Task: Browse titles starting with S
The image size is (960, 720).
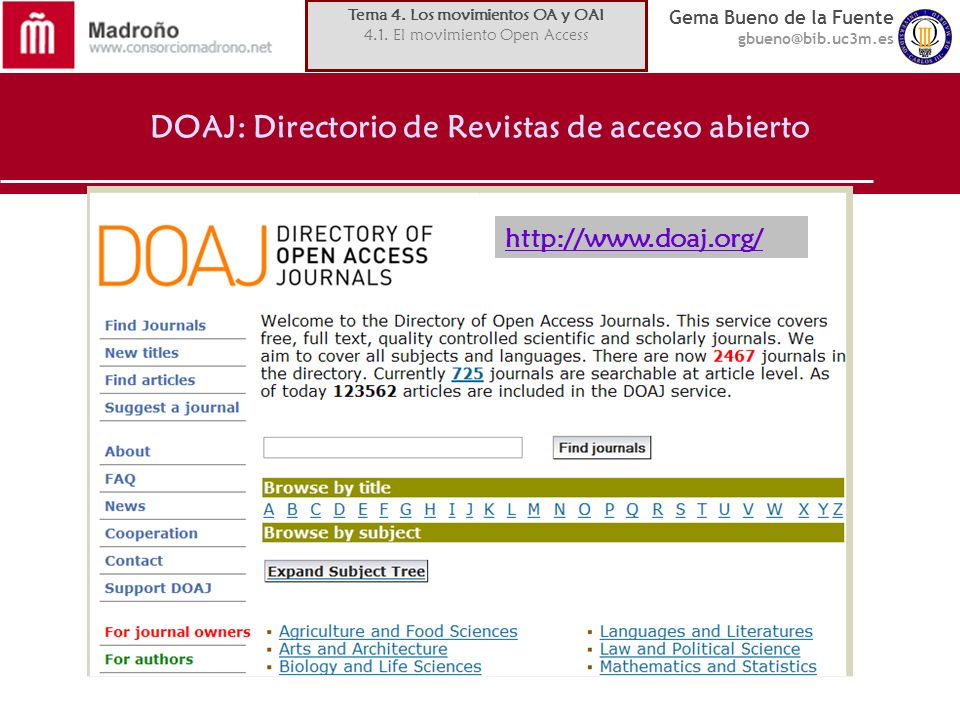Action: pyautogui.click(x=680, y=510)
